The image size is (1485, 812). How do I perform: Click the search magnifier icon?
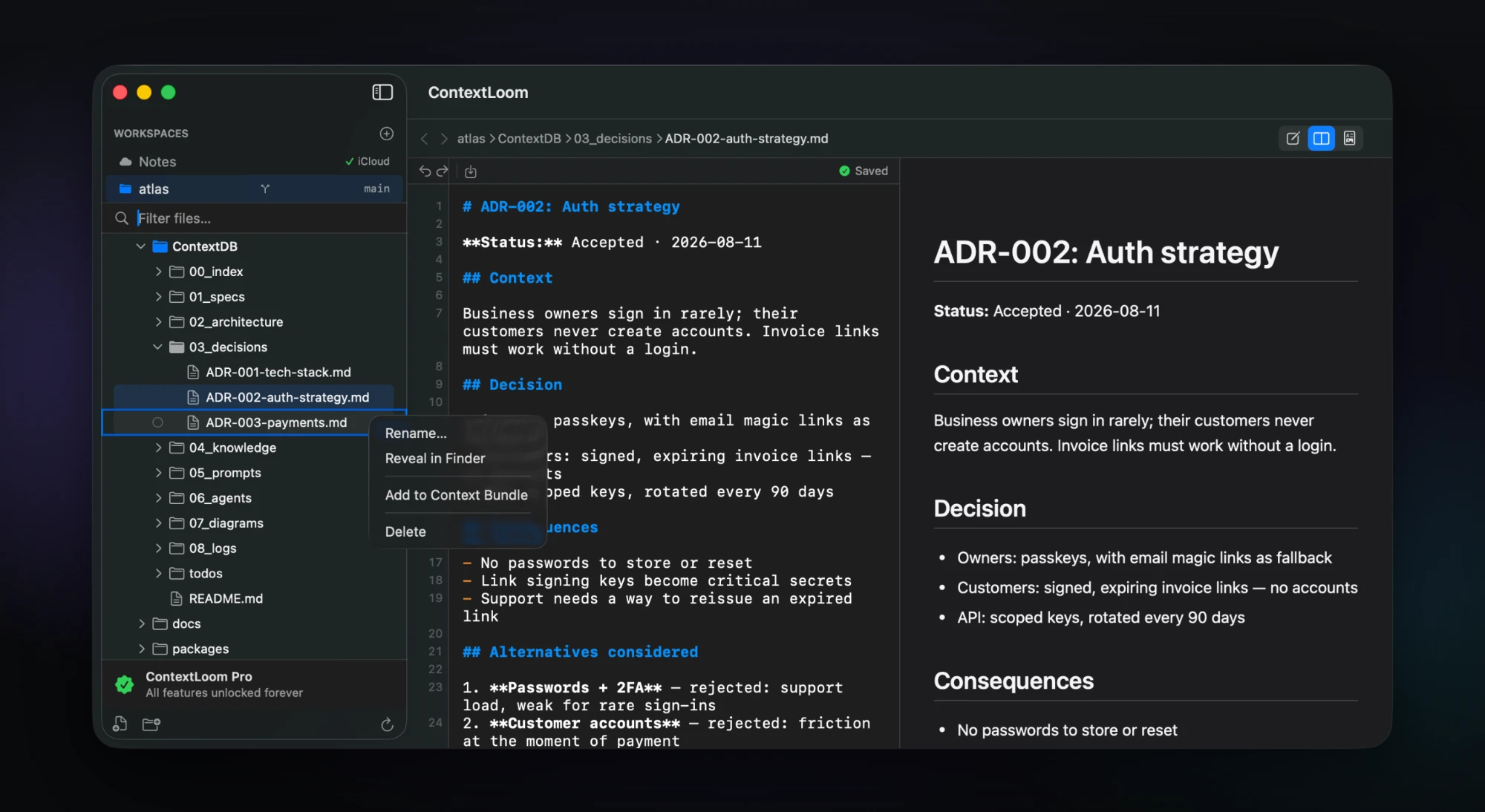click(122, 218)
